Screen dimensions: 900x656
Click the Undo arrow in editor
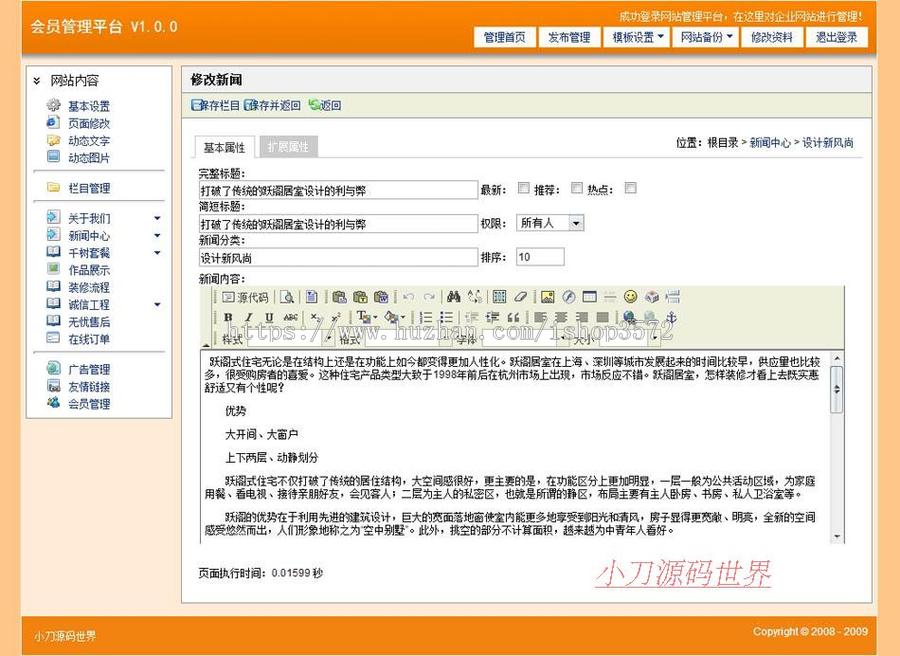[x=409, y=297]
